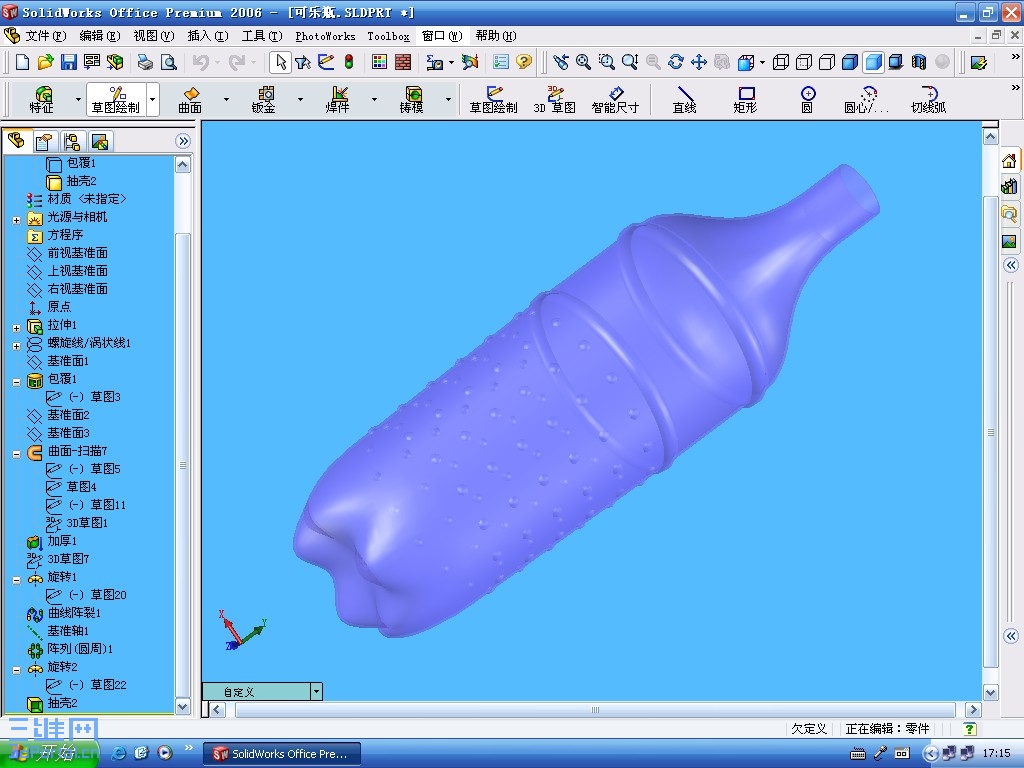Click SolidWorks Resources home icon in task pane

[x=1010, y=161]
